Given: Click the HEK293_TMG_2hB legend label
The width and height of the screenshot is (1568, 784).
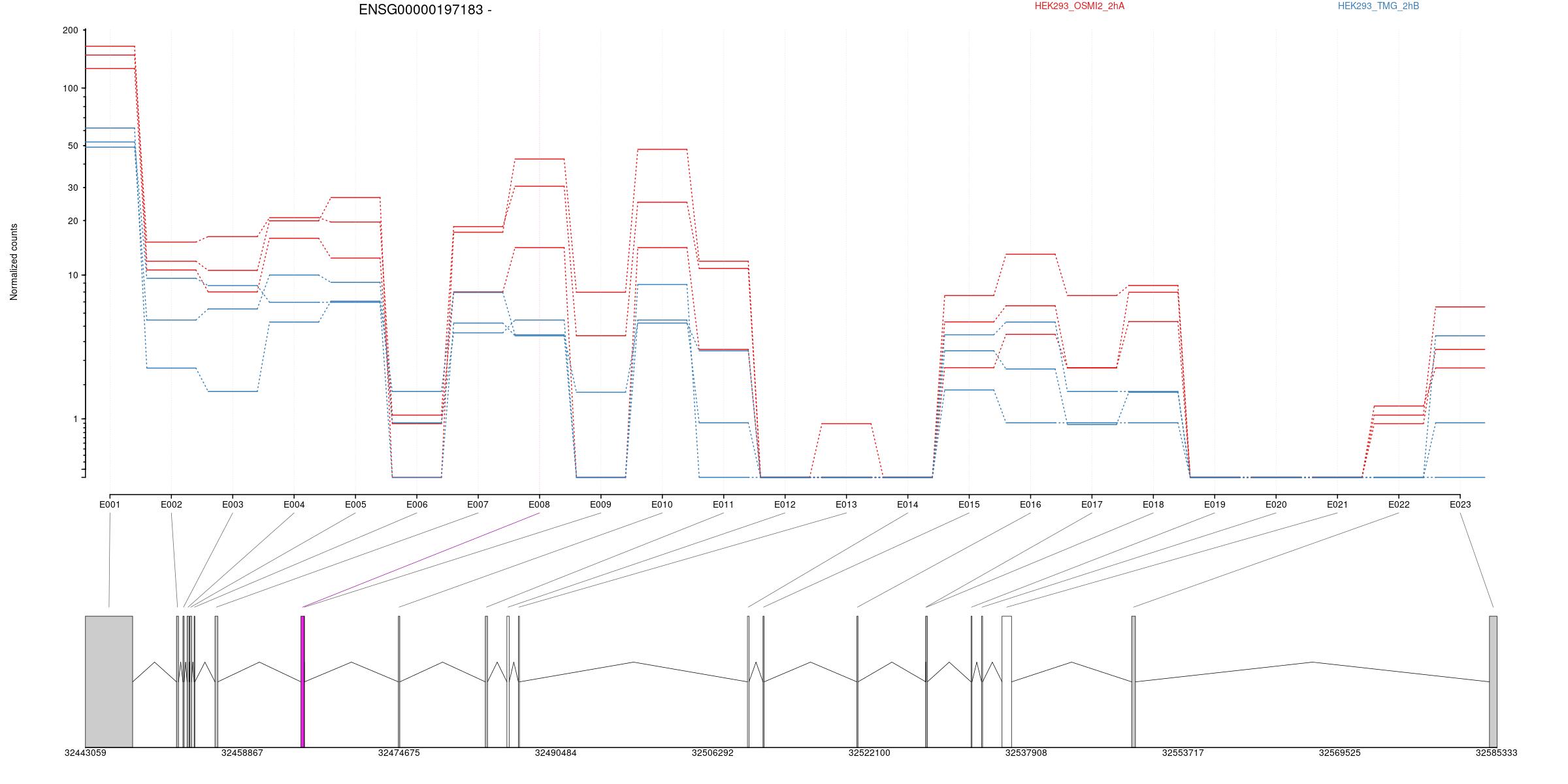Looking at the screenshot, I should (1379, 6).
